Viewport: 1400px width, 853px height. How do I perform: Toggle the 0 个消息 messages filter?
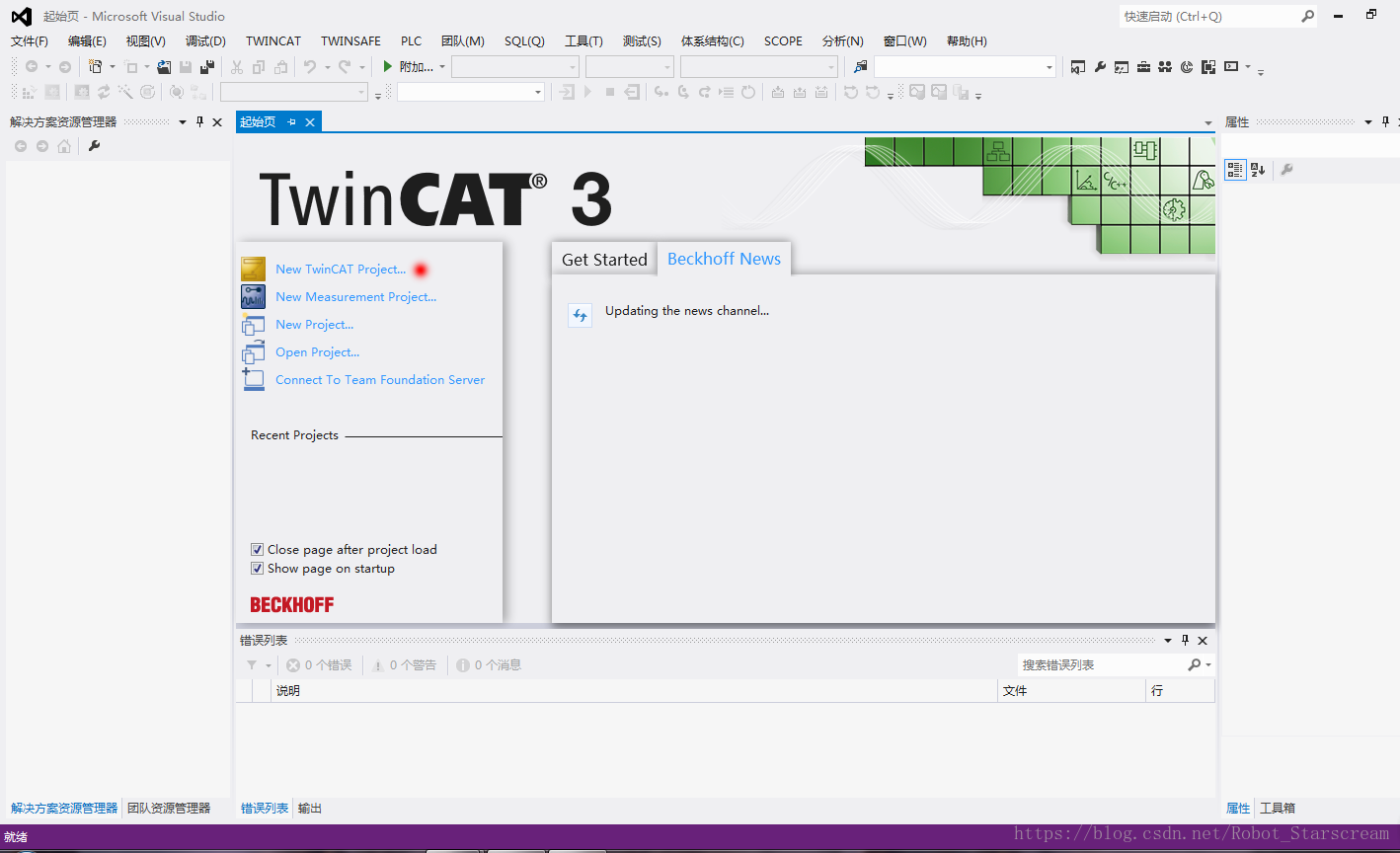click(x=489, y=665)
